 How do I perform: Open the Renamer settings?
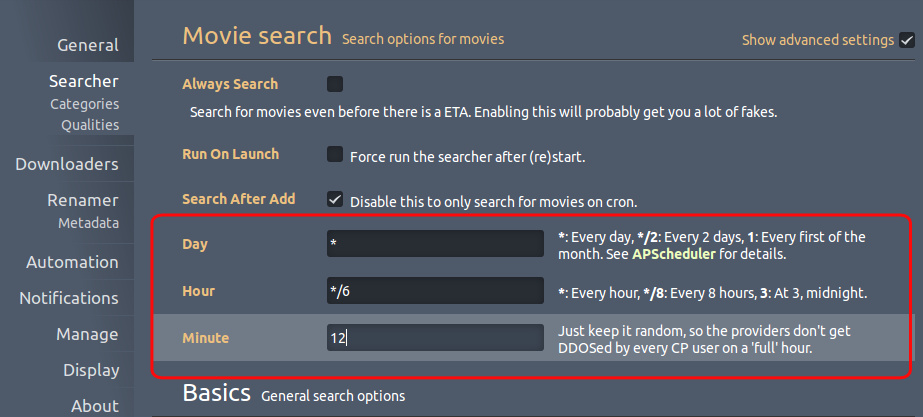82,200
